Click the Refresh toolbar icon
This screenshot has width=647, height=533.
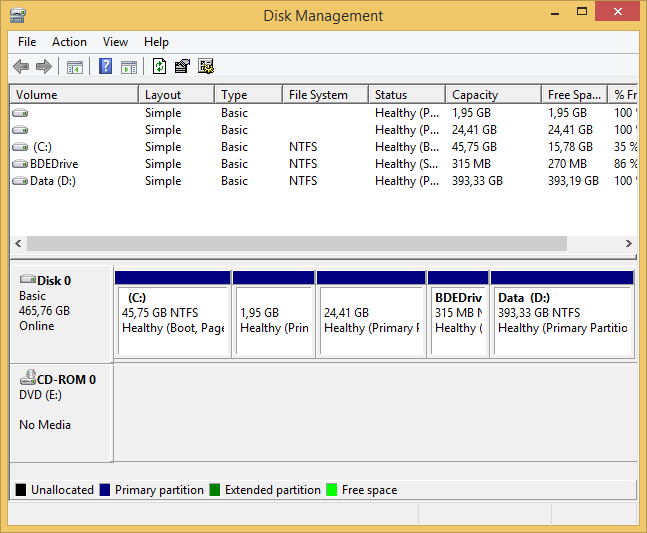click(x=159, y=66)
